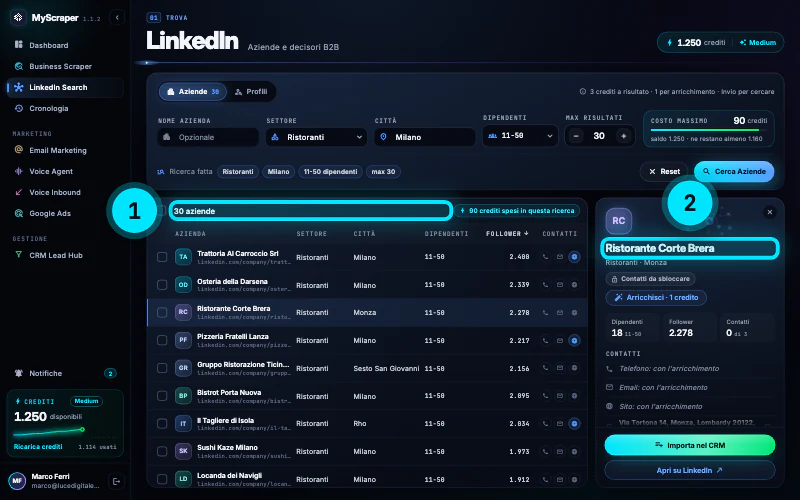
Task: Click the phone icon in Trattoria Al Carroccio row
Action: coord(545,257)
